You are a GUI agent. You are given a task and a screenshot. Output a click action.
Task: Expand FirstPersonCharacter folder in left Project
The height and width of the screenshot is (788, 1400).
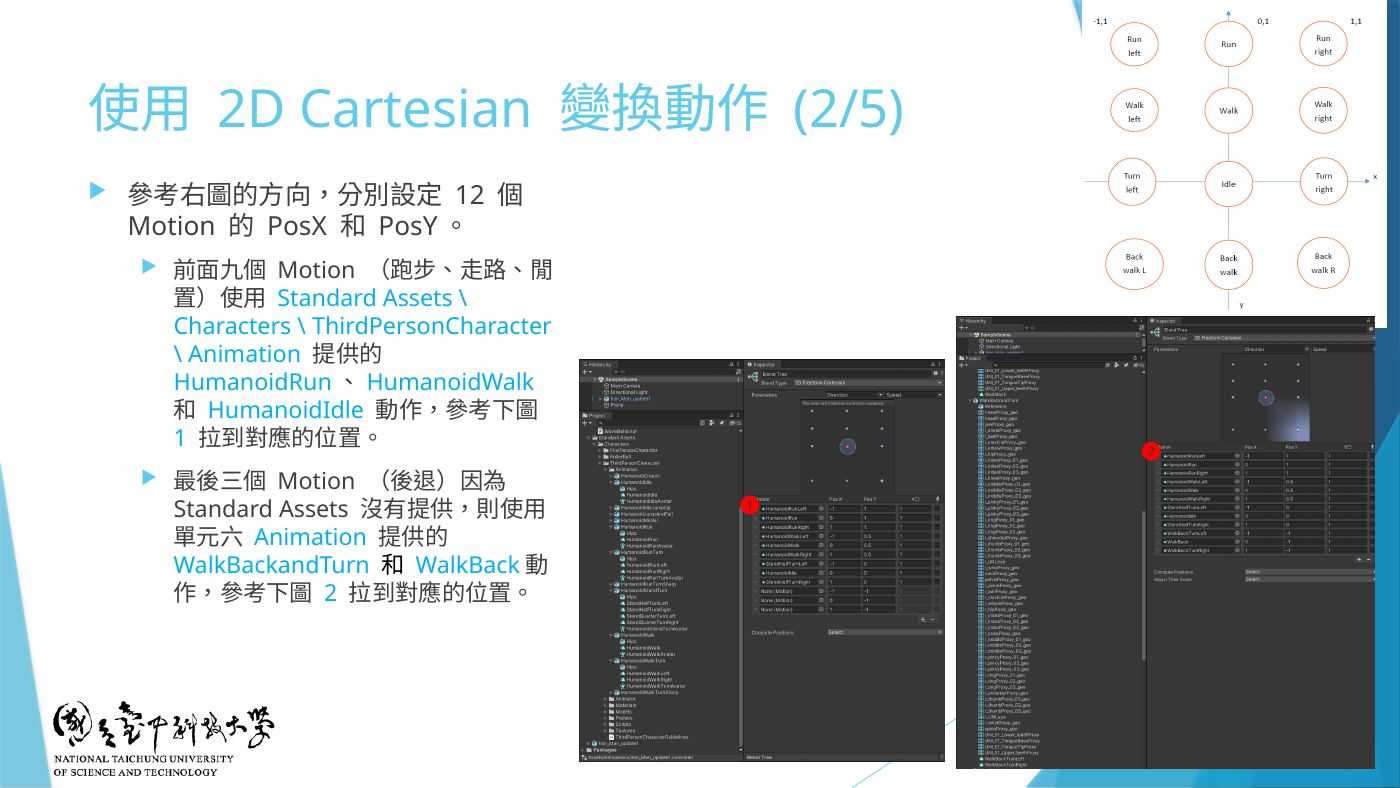tap(600, 450)
